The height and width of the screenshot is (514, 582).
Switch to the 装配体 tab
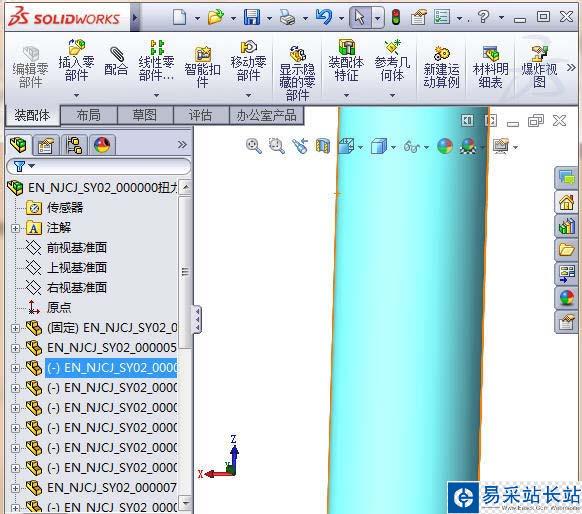pyautogui.click(x=32, y=115)
